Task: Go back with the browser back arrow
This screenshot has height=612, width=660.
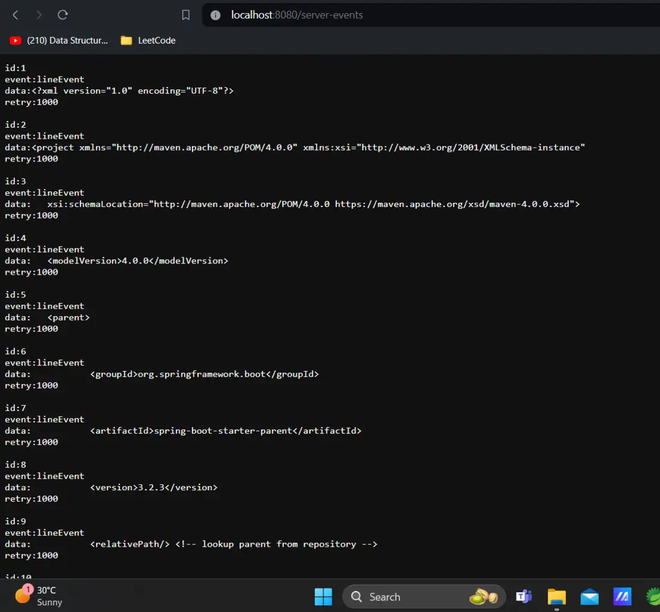Action: point(16,15)
